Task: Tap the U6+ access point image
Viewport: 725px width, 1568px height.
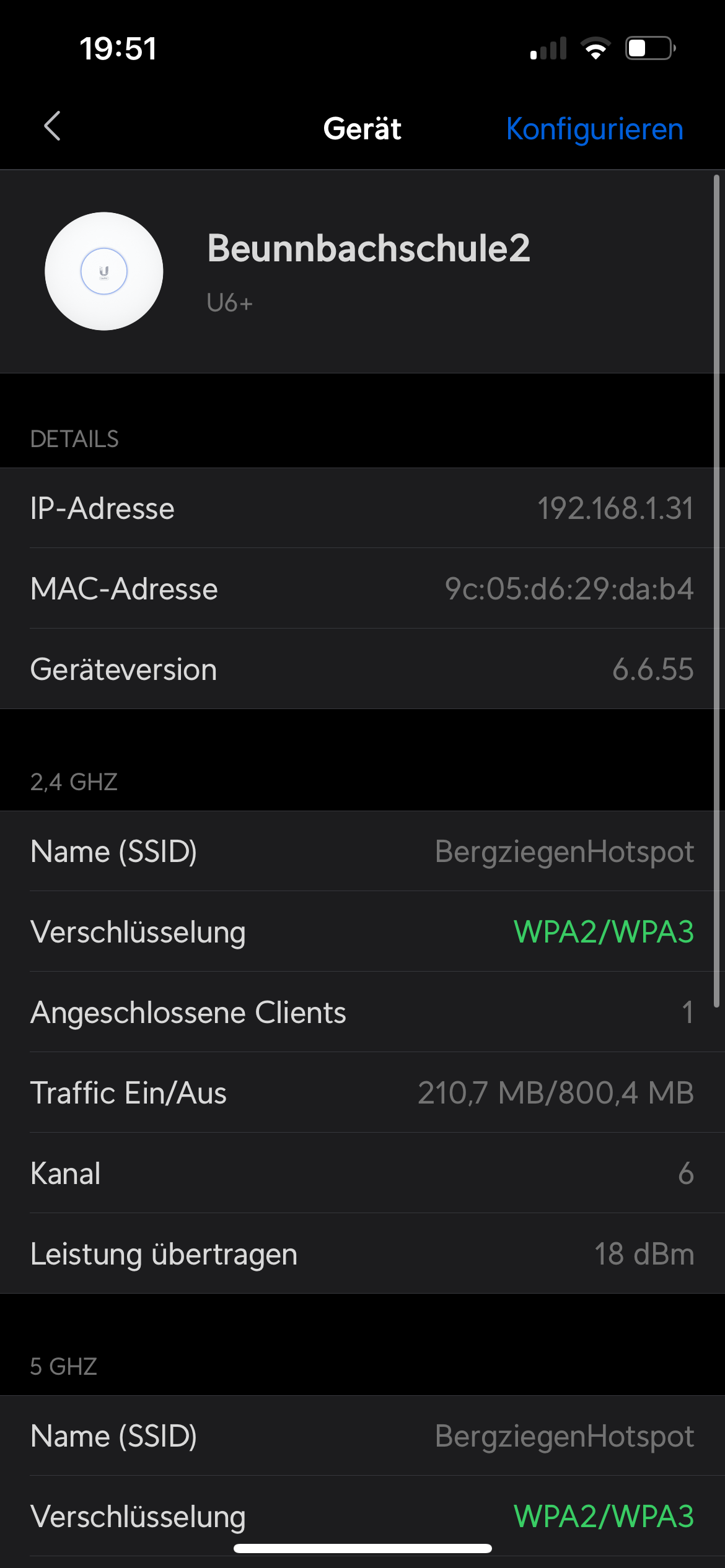Action: [x=104, y=271]
